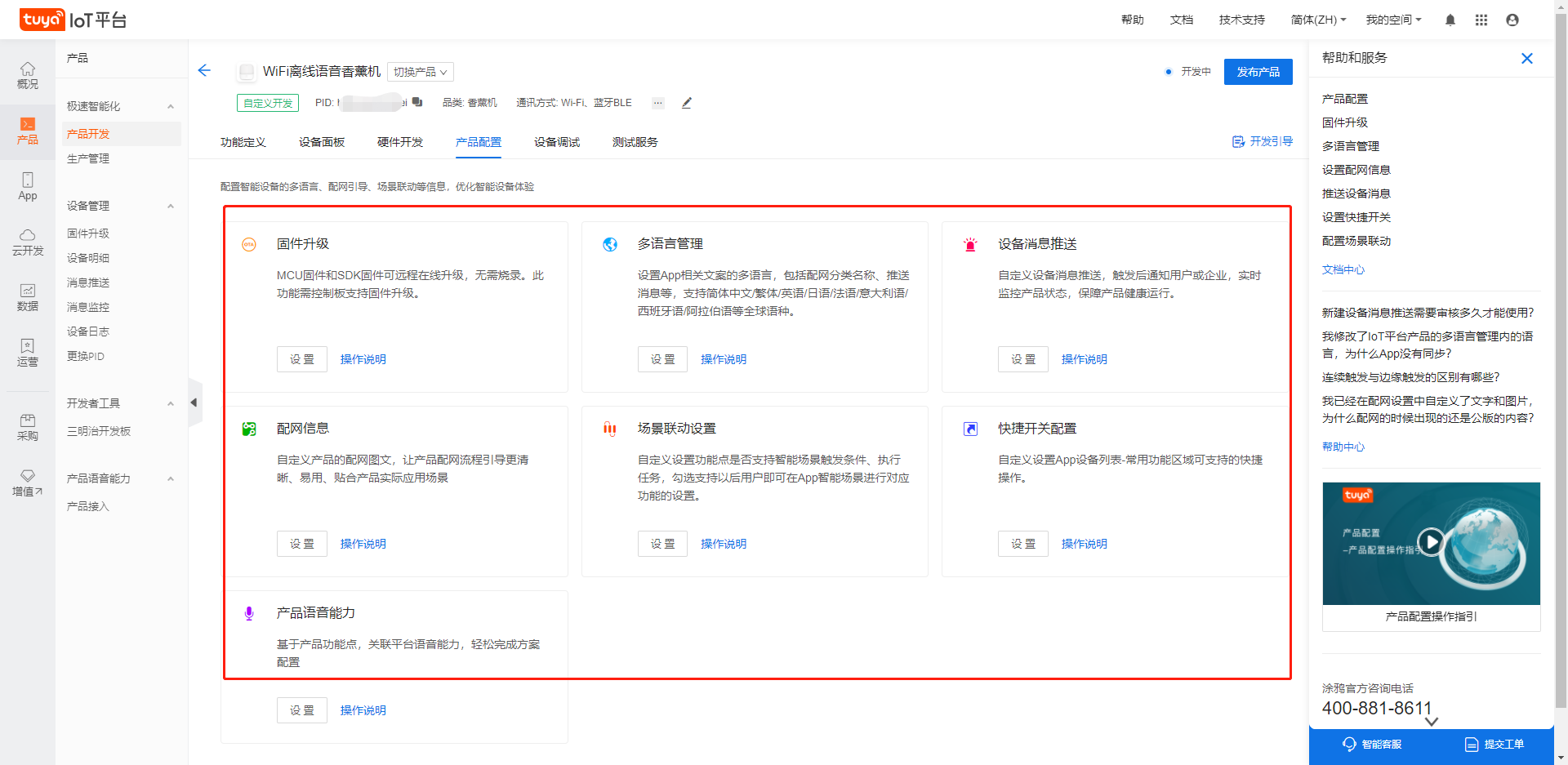
Task: Open the App sidebar icon
Action: [28, 186]
